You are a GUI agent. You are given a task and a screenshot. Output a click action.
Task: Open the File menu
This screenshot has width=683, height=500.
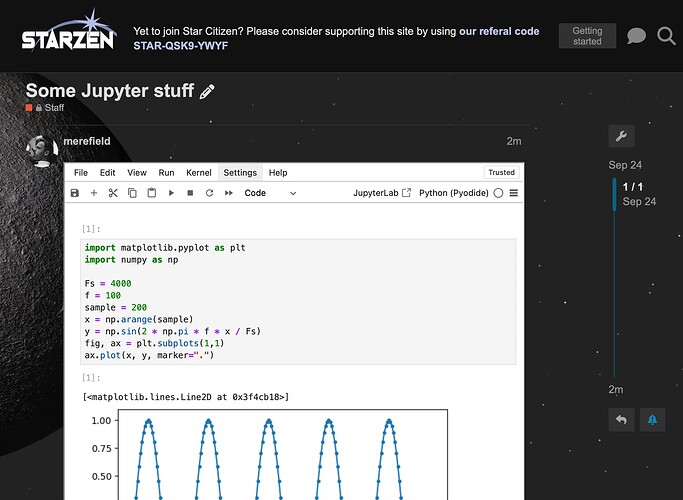pyautogui.click(x=81, y=173)
